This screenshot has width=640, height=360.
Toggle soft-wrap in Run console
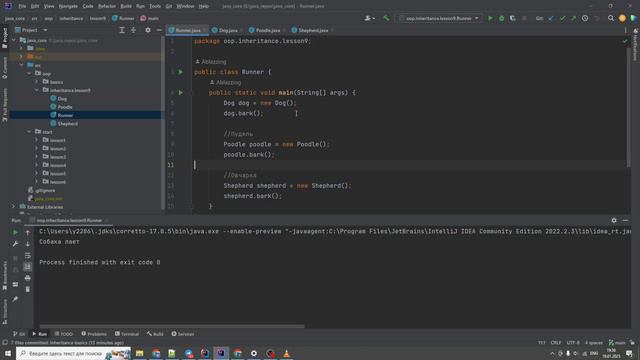click(28, 256)
